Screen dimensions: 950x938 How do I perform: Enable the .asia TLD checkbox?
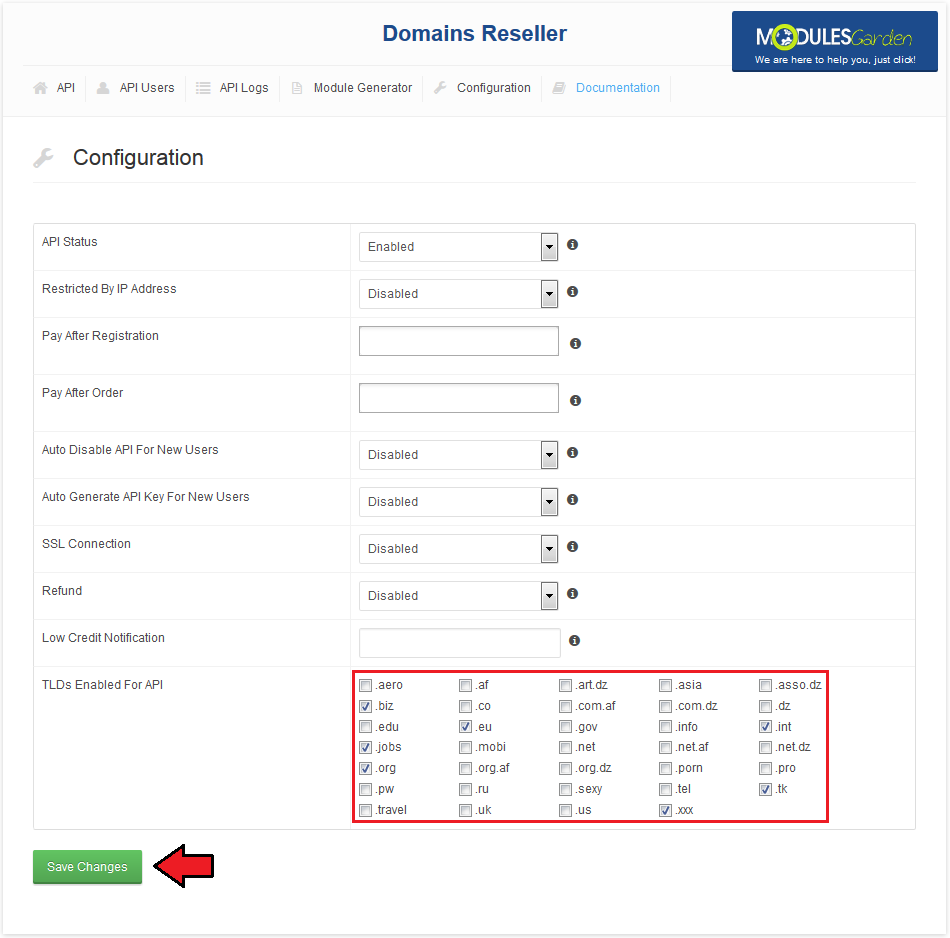coord(665,685)
